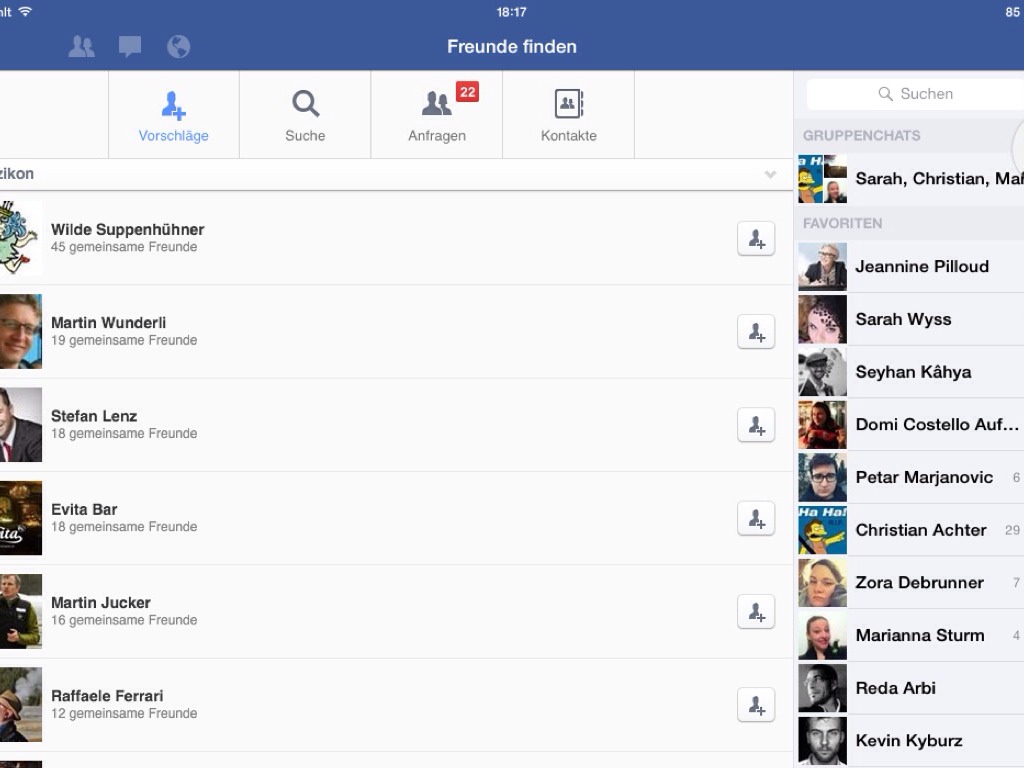Add Martin Wunderli as friend
Screen dimensions: 1024x768
click(x=756, y=332)
